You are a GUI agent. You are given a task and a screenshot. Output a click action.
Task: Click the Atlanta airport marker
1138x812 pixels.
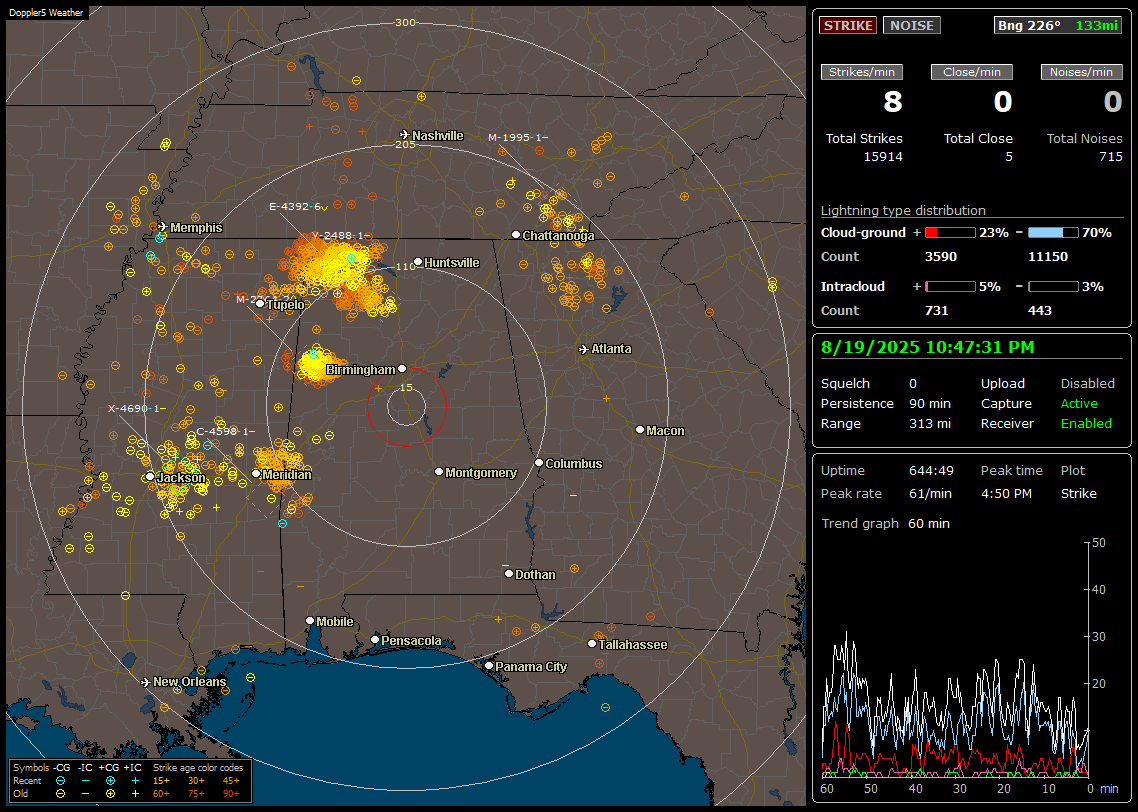pos(584,349)
